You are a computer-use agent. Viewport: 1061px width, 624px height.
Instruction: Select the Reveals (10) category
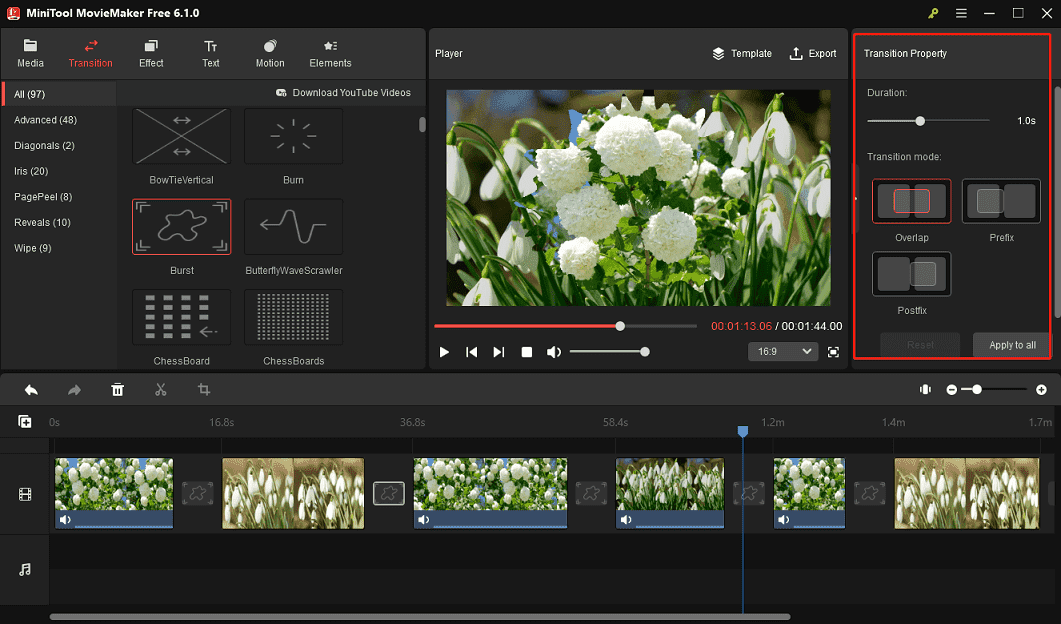42,223
